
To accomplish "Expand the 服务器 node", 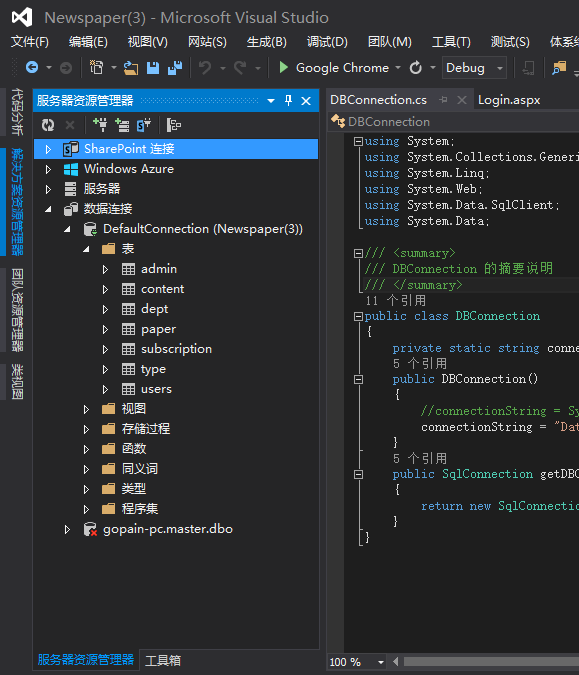I will [x=48, y=189].
